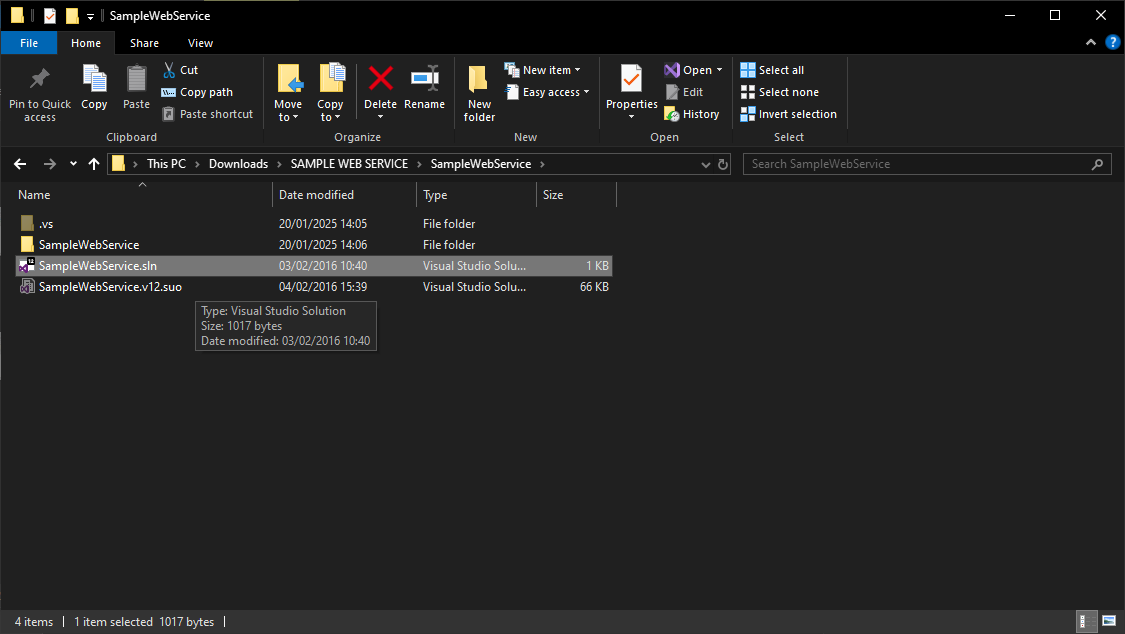Click Invert selection in ribbon

click(789, 114)
